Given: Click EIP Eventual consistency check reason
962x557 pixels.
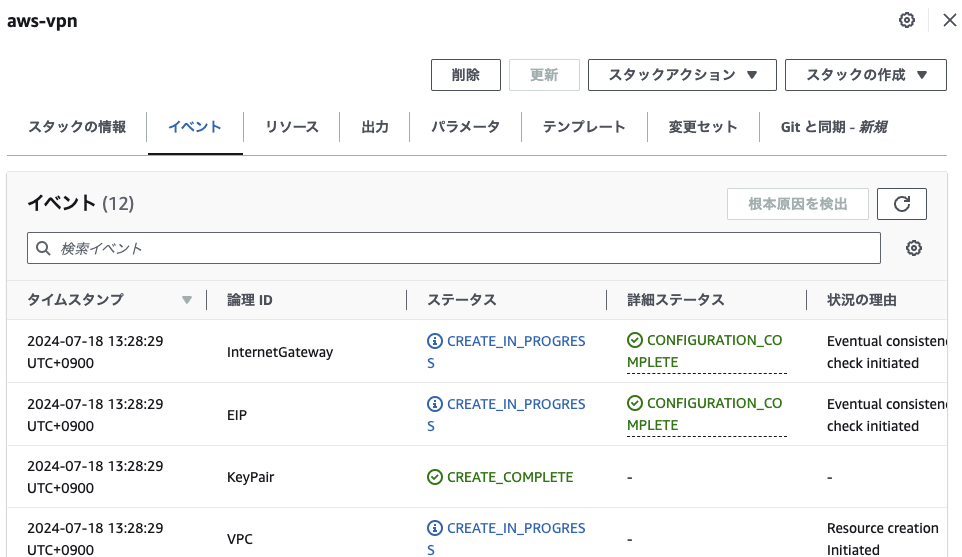Looking at the screenshot, I should click(887, 415).
